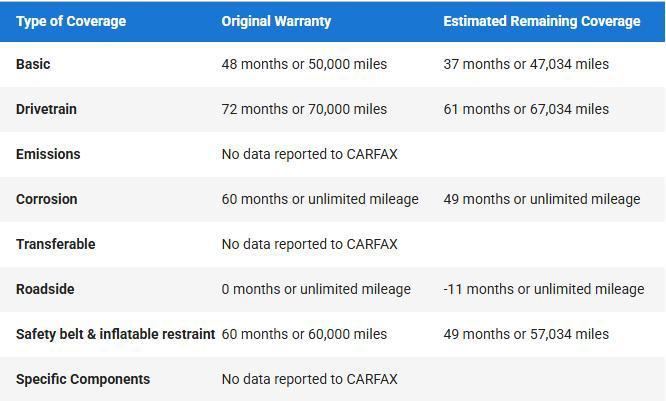Click the 48 months or 50,000 miles cell
The image size is (666, 401).
tap(304, 64)
